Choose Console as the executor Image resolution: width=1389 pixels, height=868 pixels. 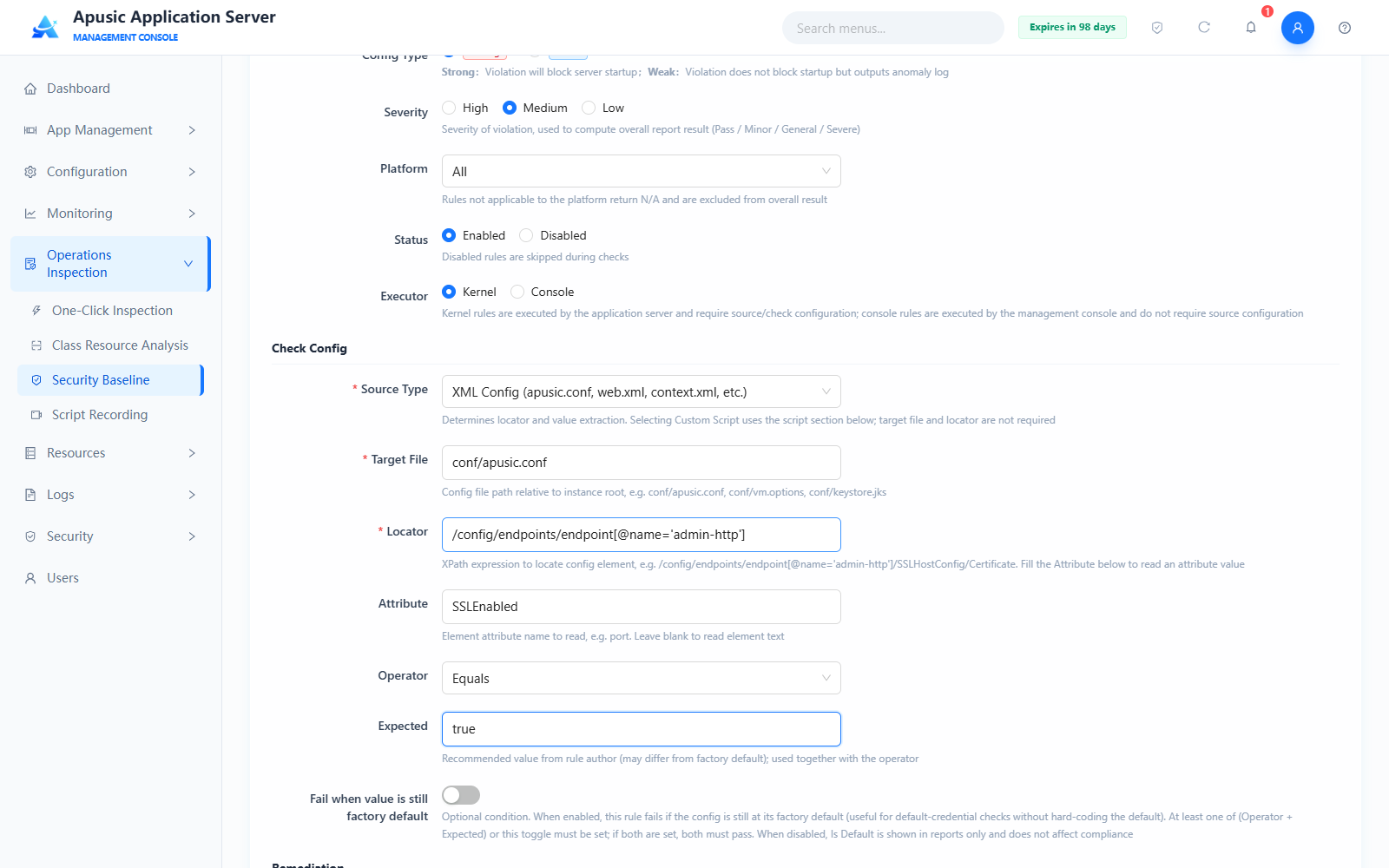pos(517,292)
